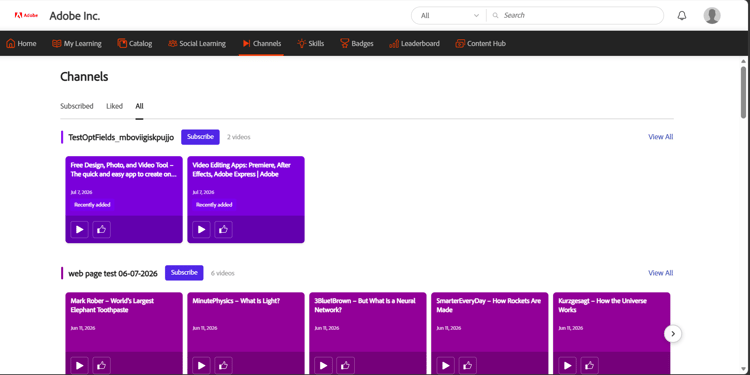
Task: Click the TestOptFields_mboviigiskpujjo channel name
Action: point(121,137)
